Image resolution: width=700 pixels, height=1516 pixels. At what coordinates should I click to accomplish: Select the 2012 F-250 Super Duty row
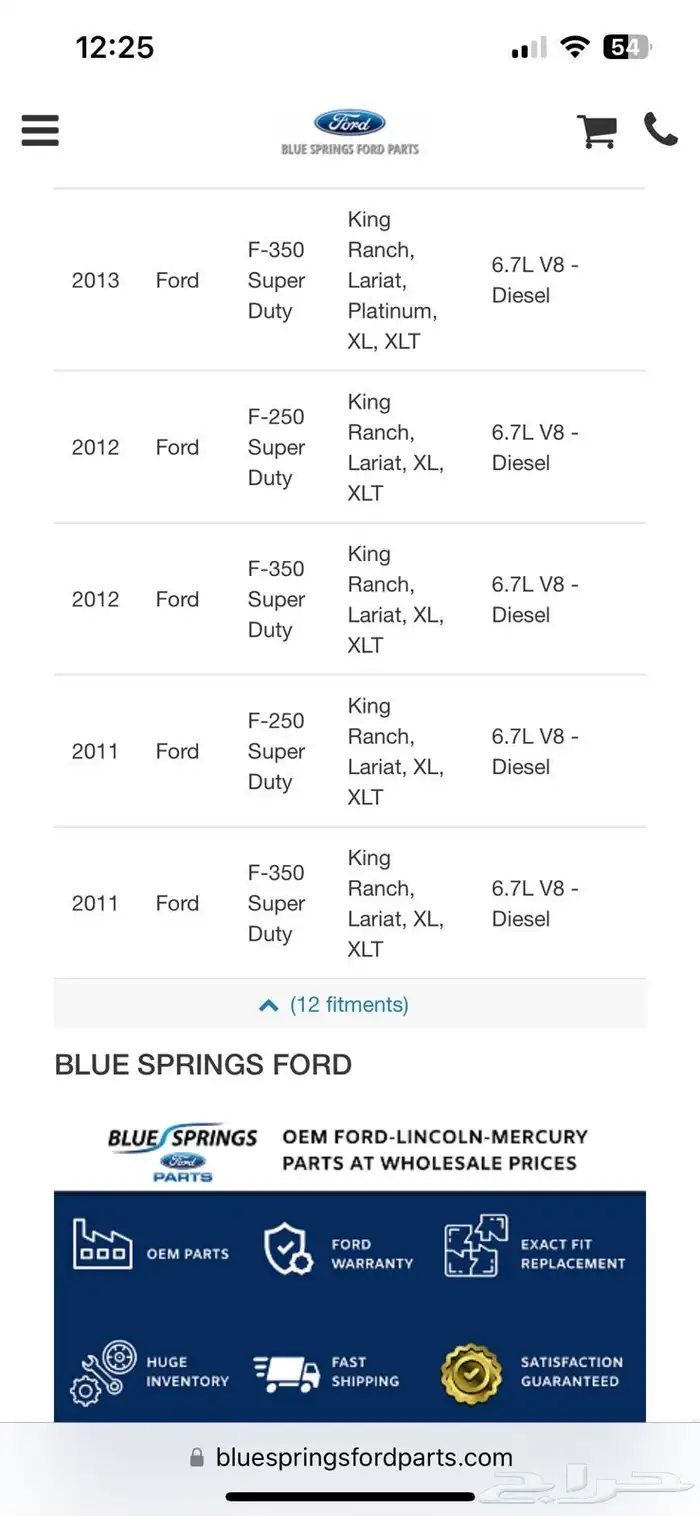coord(350,447)
